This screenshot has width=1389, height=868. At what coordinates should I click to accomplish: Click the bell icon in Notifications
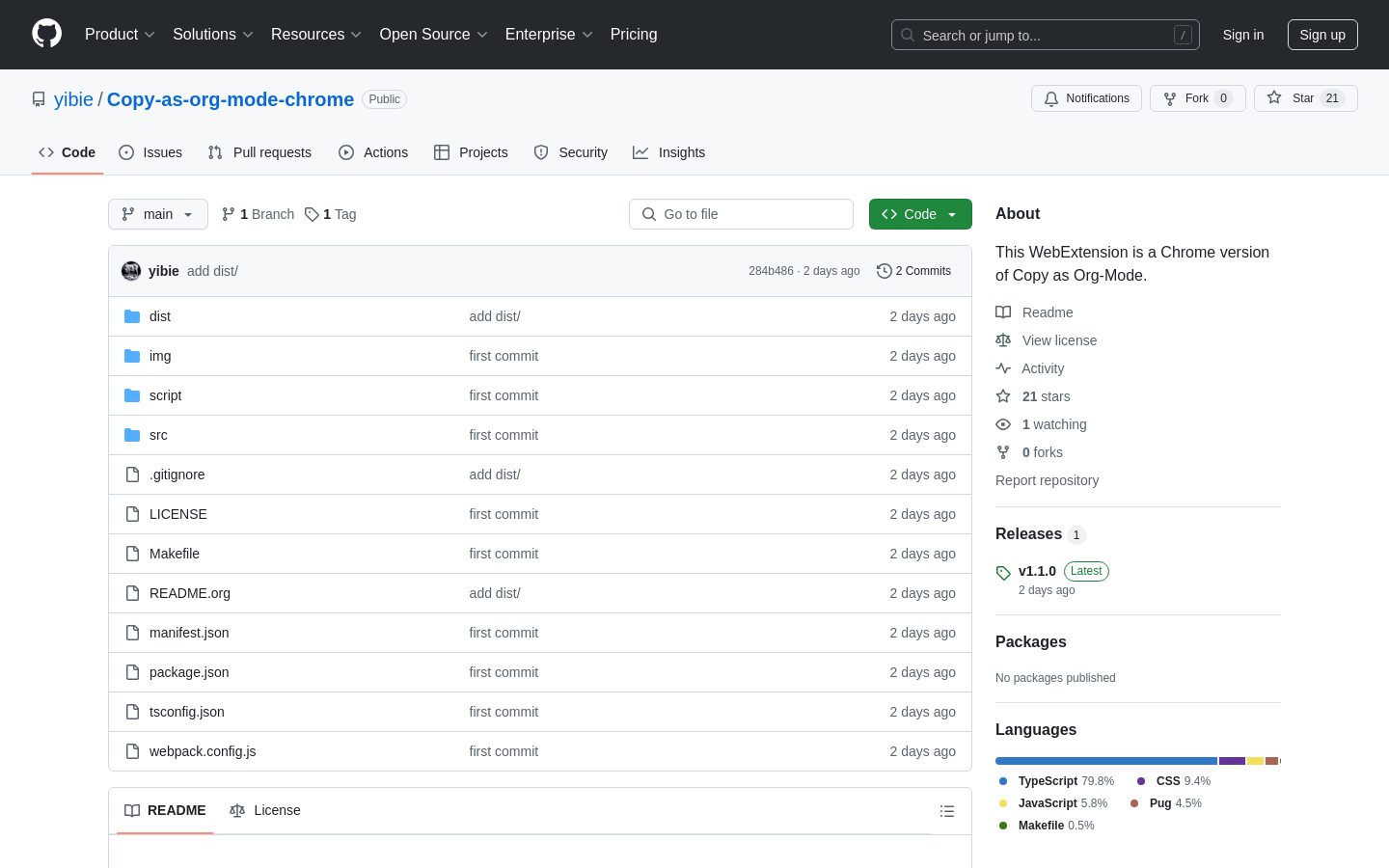(1051, 98)
